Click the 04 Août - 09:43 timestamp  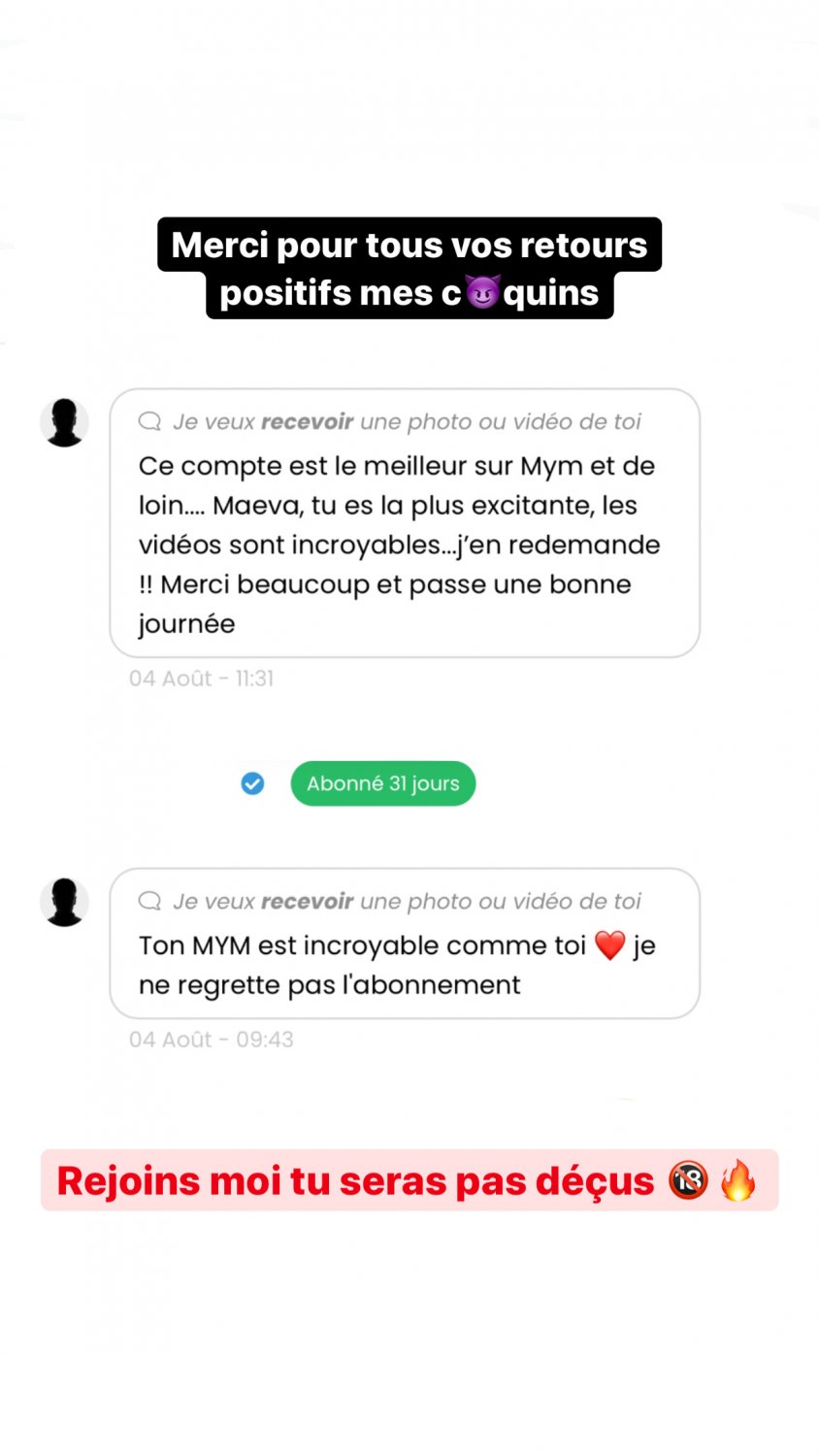pos(211,1040)
